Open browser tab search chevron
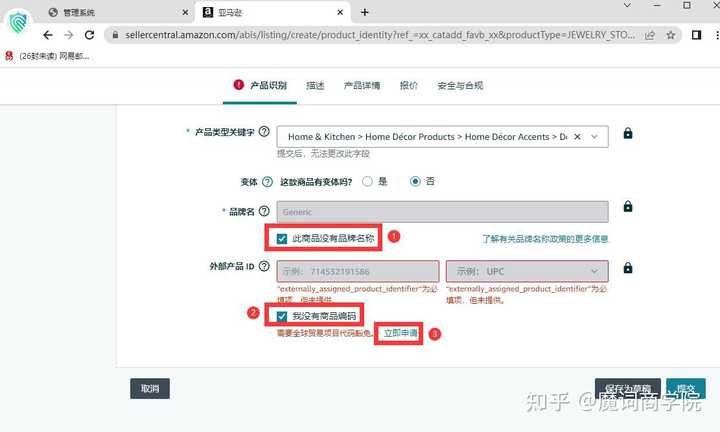Image resolution: width=720 pixels, height=432 pixels. tap(627, 6)
